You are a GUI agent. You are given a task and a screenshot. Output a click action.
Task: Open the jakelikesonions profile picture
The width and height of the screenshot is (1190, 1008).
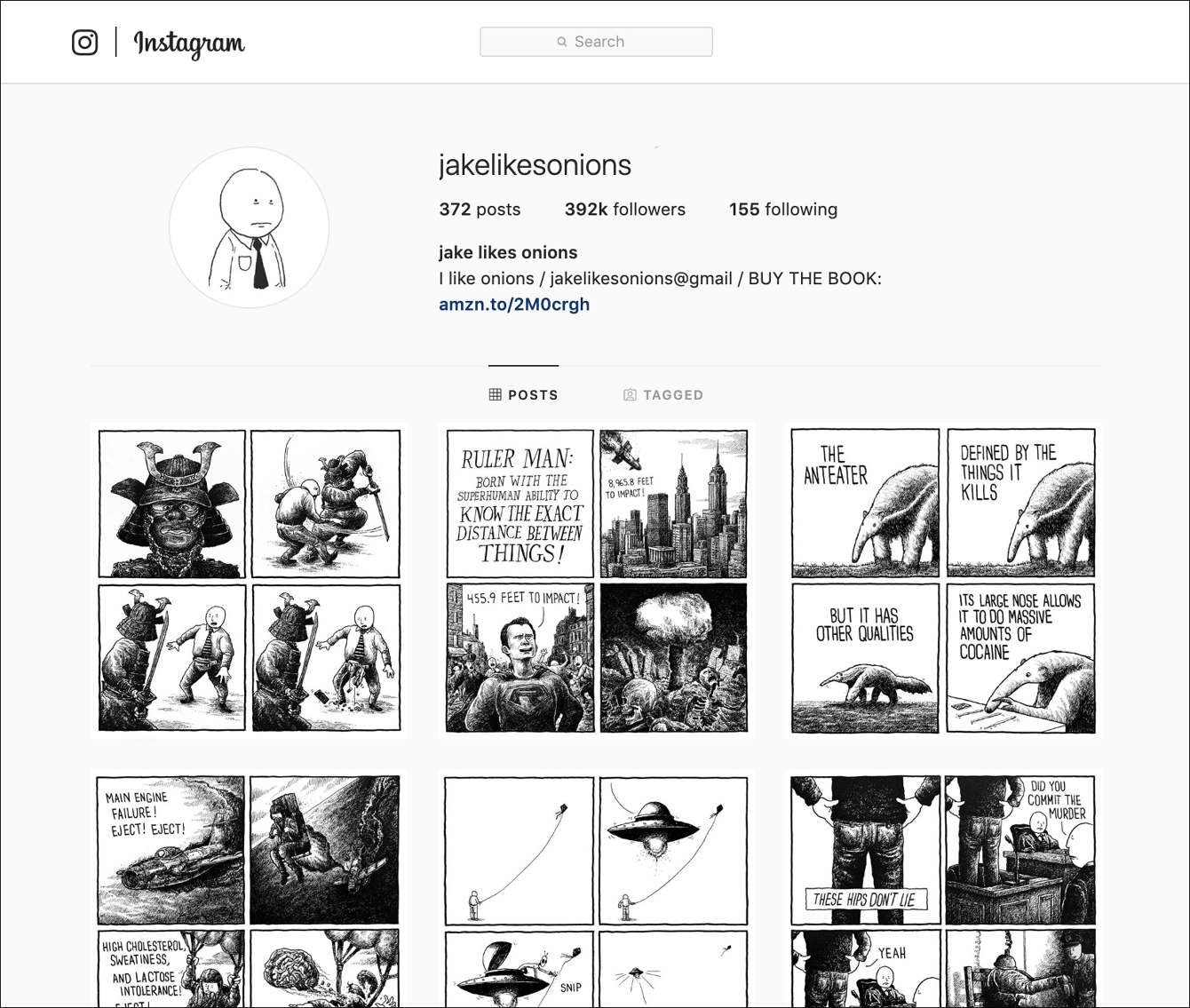pyautogui.click(x=250, y=227)
